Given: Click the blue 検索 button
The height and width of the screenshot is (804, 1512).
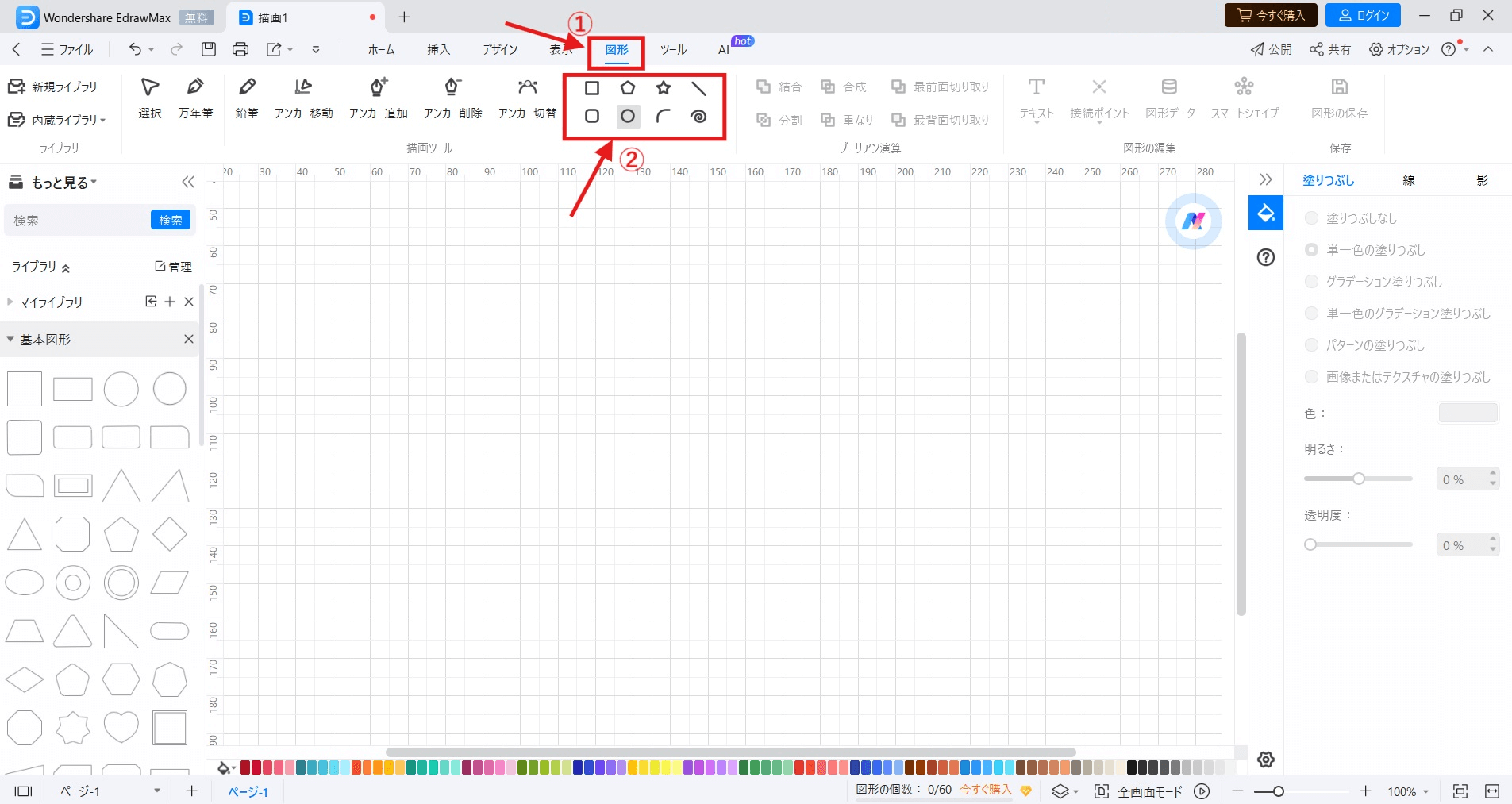Looking at the screenshot, I should pos(171,220).
